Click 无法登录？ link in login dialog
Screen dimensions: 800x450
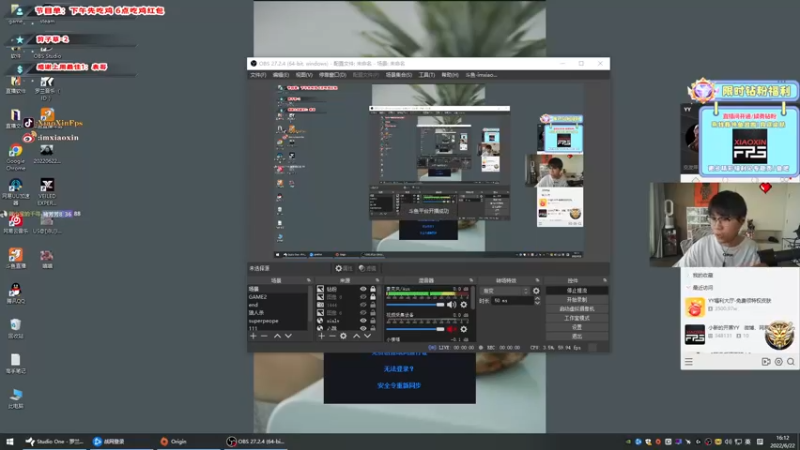pos(398,369)
